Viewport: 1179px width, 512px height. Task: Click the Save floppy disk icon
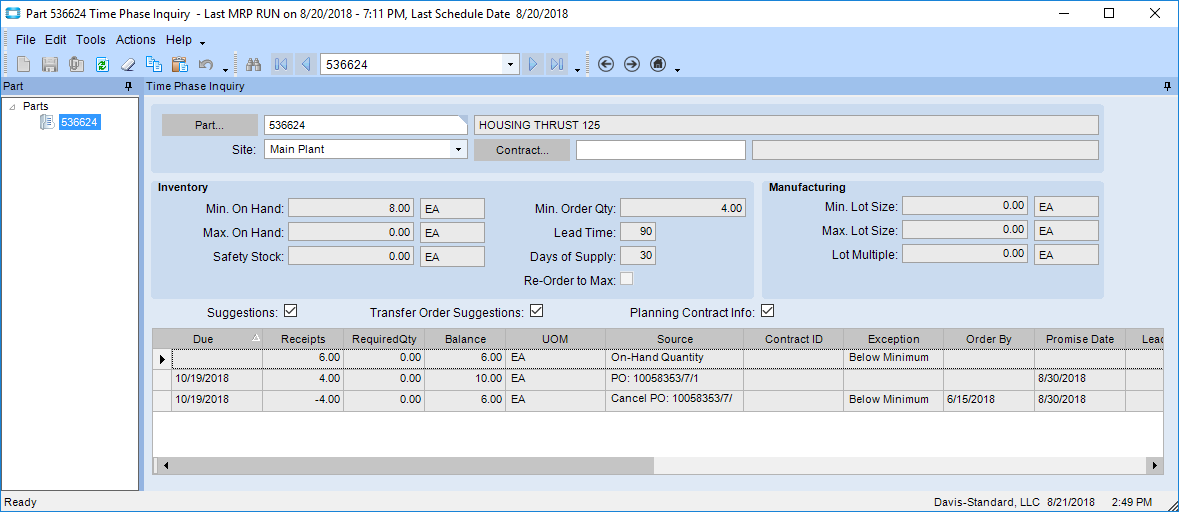pyautogui.click(x=50, y=65)
